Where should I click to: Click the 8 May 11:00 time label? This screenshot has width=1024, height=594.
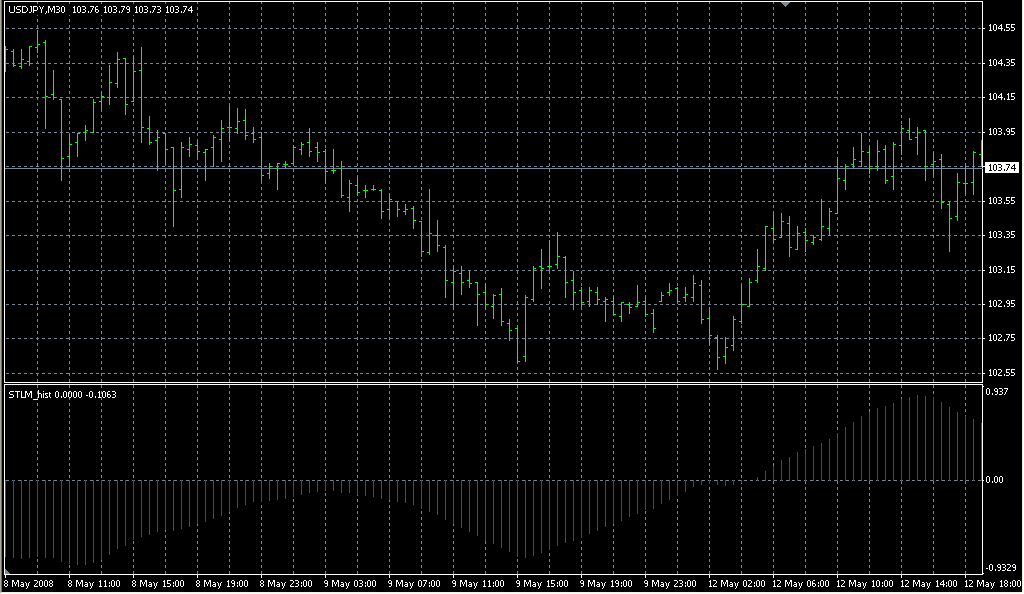pyautogui.click(x=94, y=584)
